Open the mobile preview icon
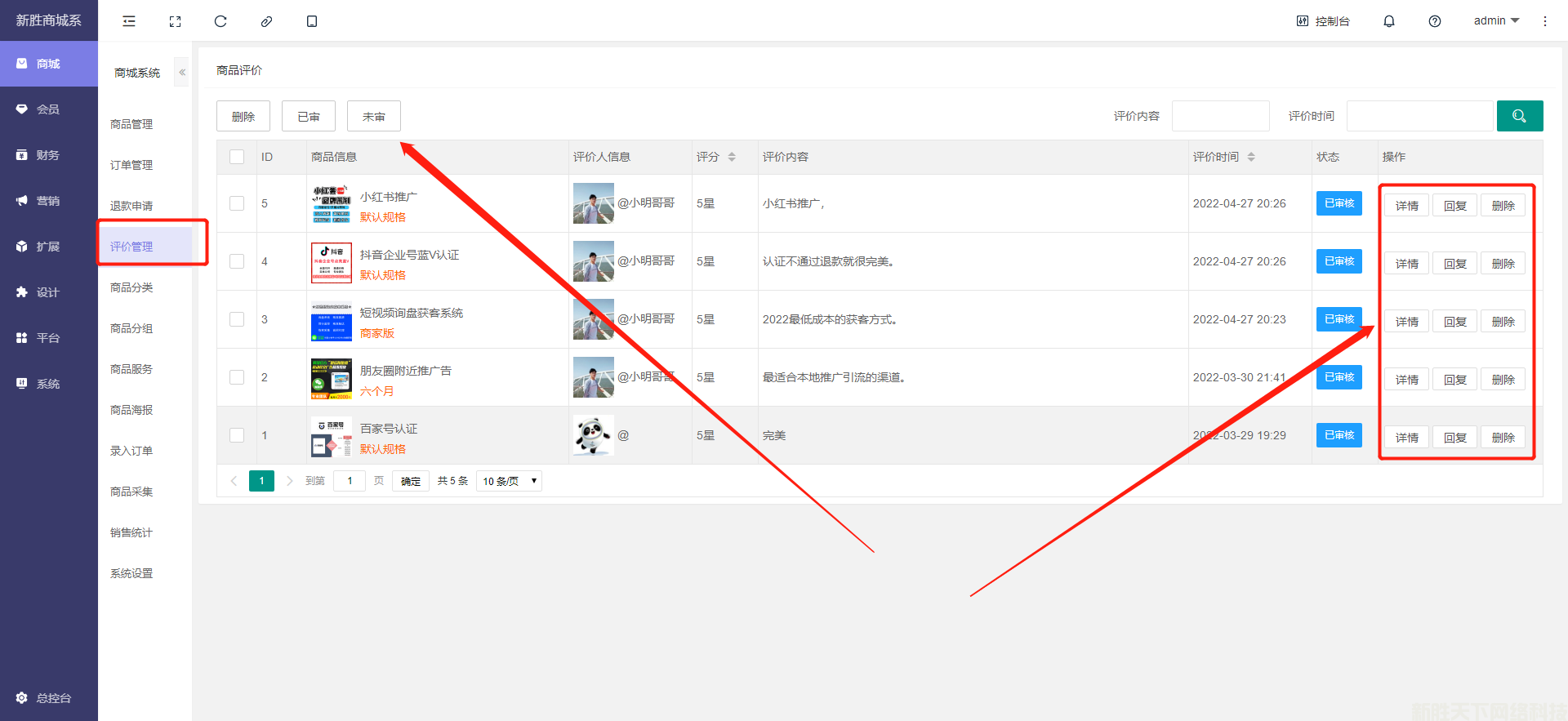 coord(312,21)
